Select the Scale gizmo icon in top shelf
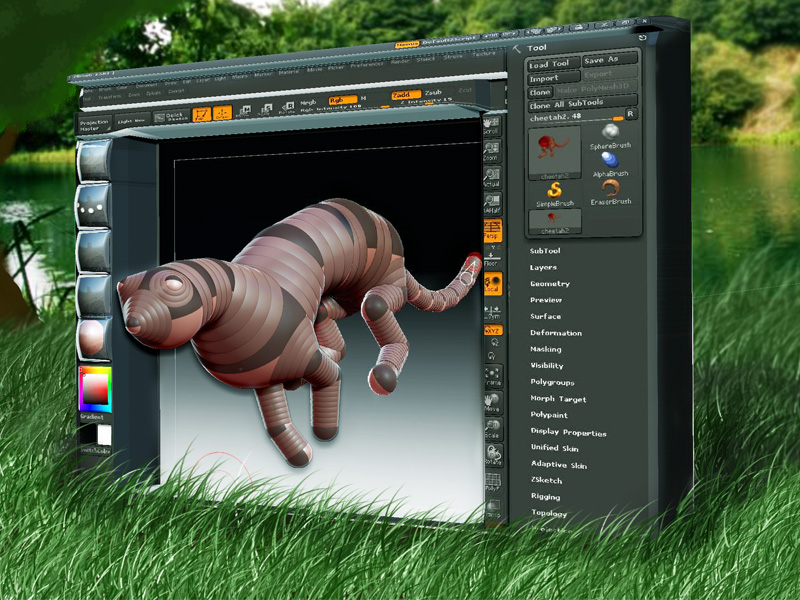The height and width of the screenshot is (600, 800). [x=266, y=109]
